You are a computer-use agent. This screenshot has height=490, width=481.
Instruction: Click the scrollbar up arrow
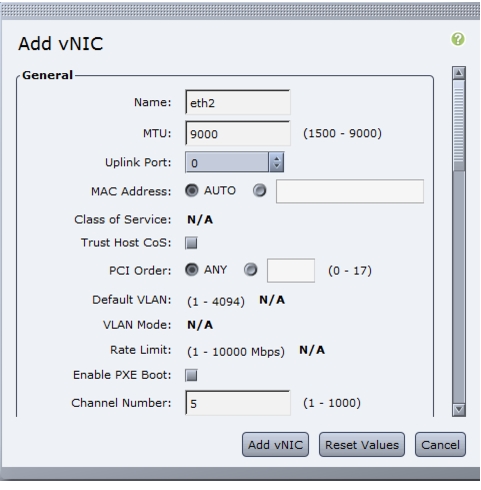coord(459,73)
